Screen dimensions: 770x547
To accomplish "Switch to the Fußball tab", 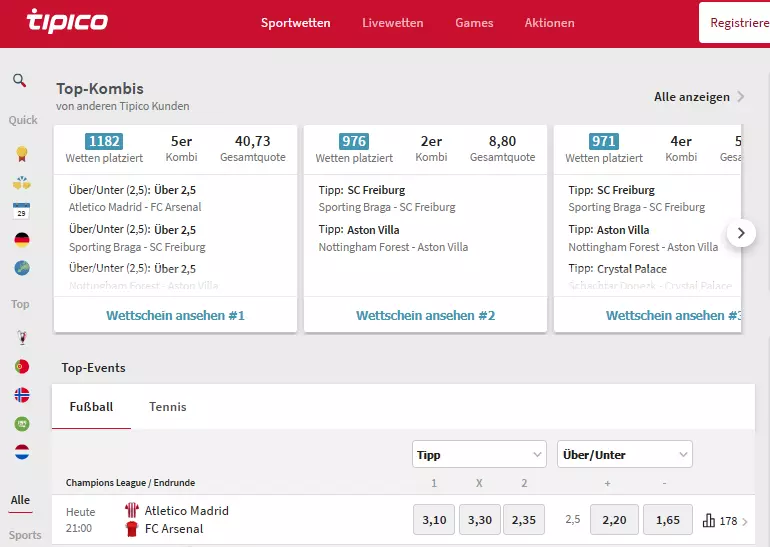I will 91,407.
